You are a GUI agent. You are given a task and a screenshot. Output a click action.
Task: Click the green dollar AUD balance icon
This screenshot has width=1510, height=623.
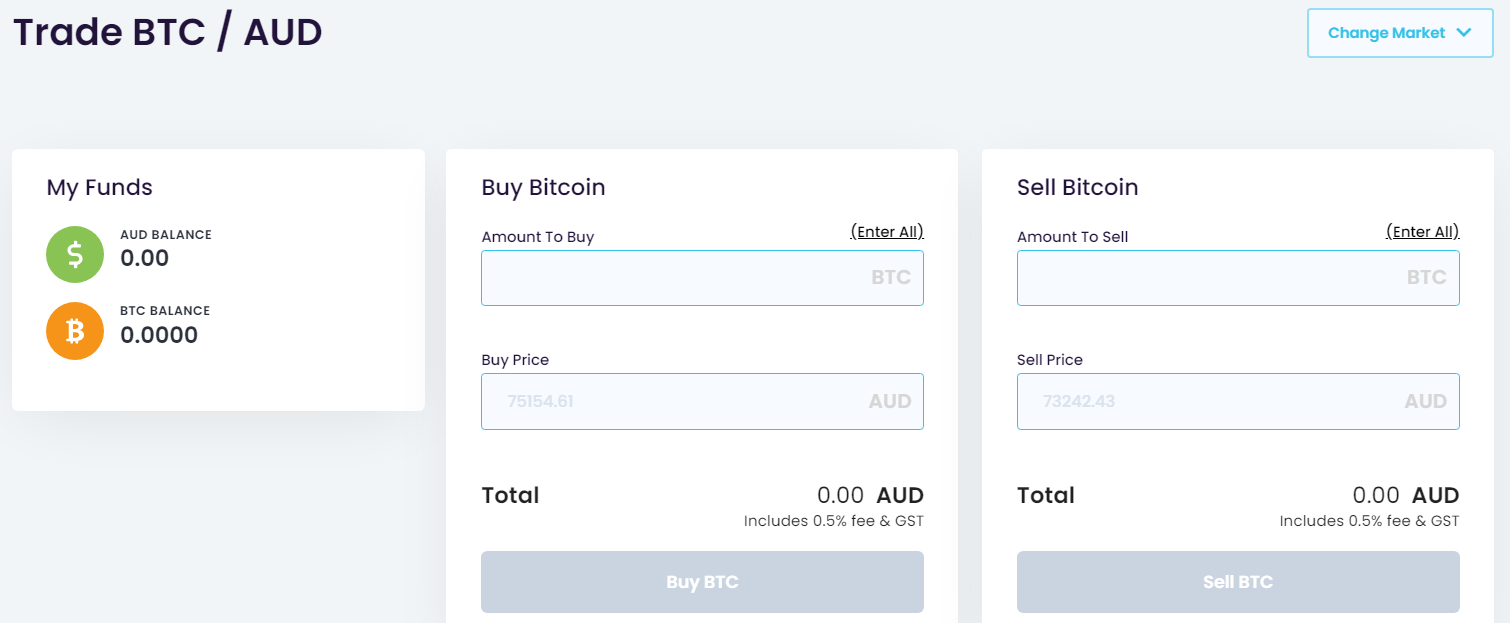tap(75, 255)
